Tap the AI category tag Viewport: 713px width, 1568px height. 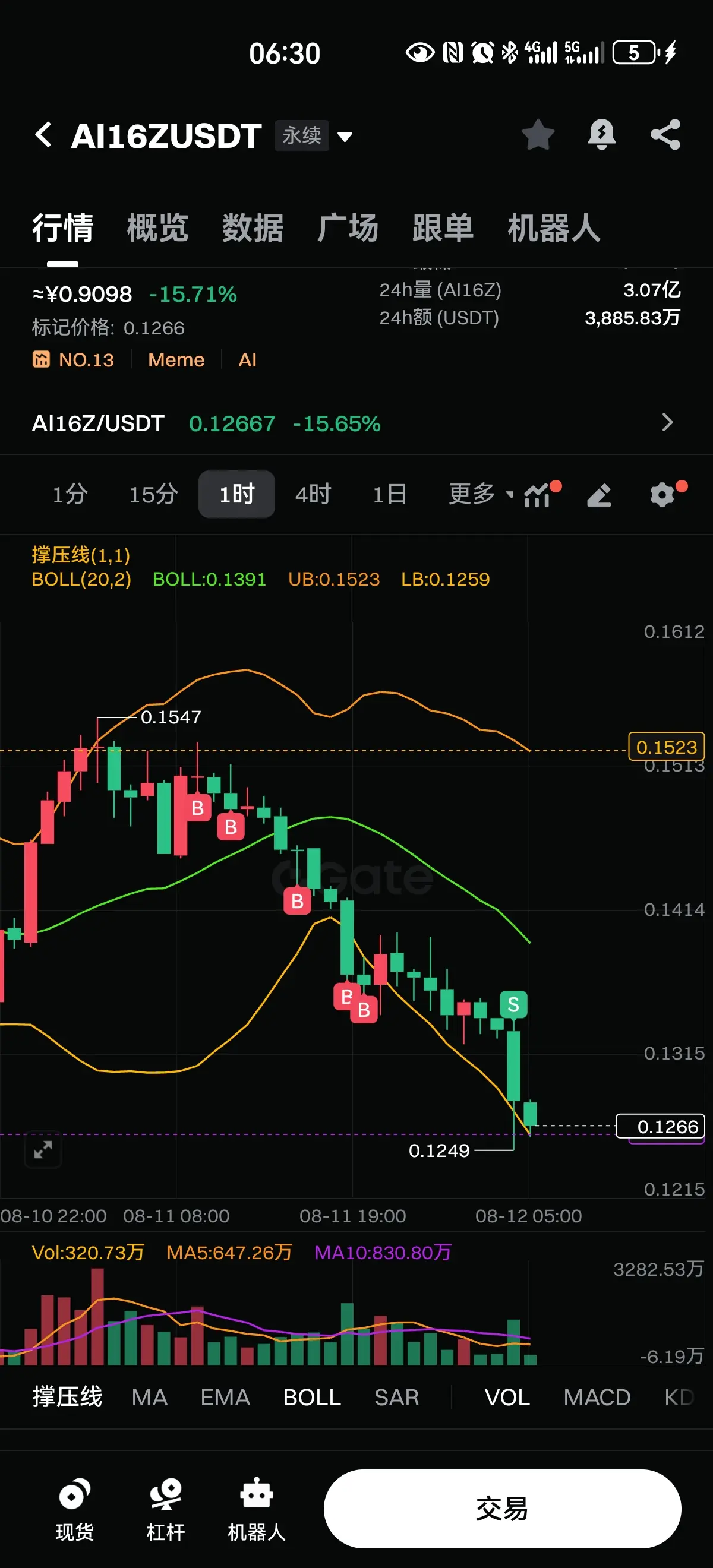click(x=247, y=360)
